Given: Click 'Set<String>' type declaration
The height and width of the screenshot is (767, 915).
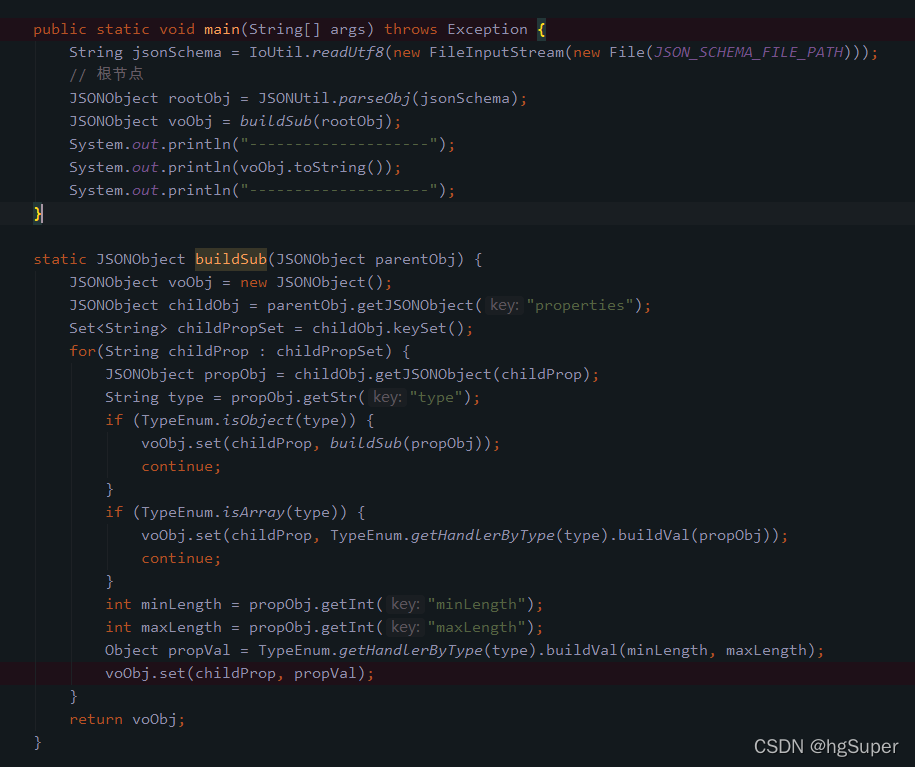Looking at the screenshot, I should click(118, 328).
